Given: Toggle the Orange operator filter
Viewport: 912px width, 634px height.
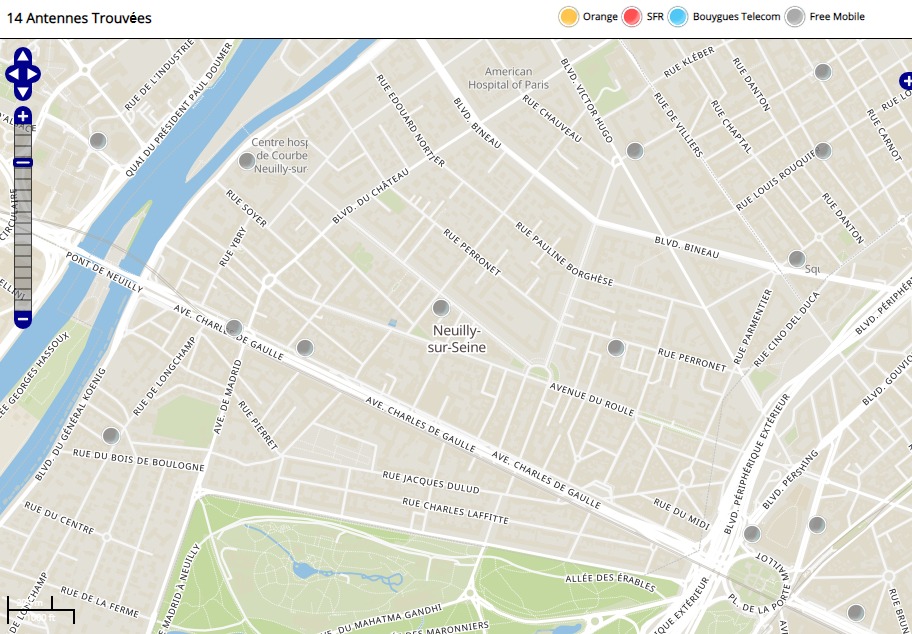Looking at the screenshot, I should [569, 17].
